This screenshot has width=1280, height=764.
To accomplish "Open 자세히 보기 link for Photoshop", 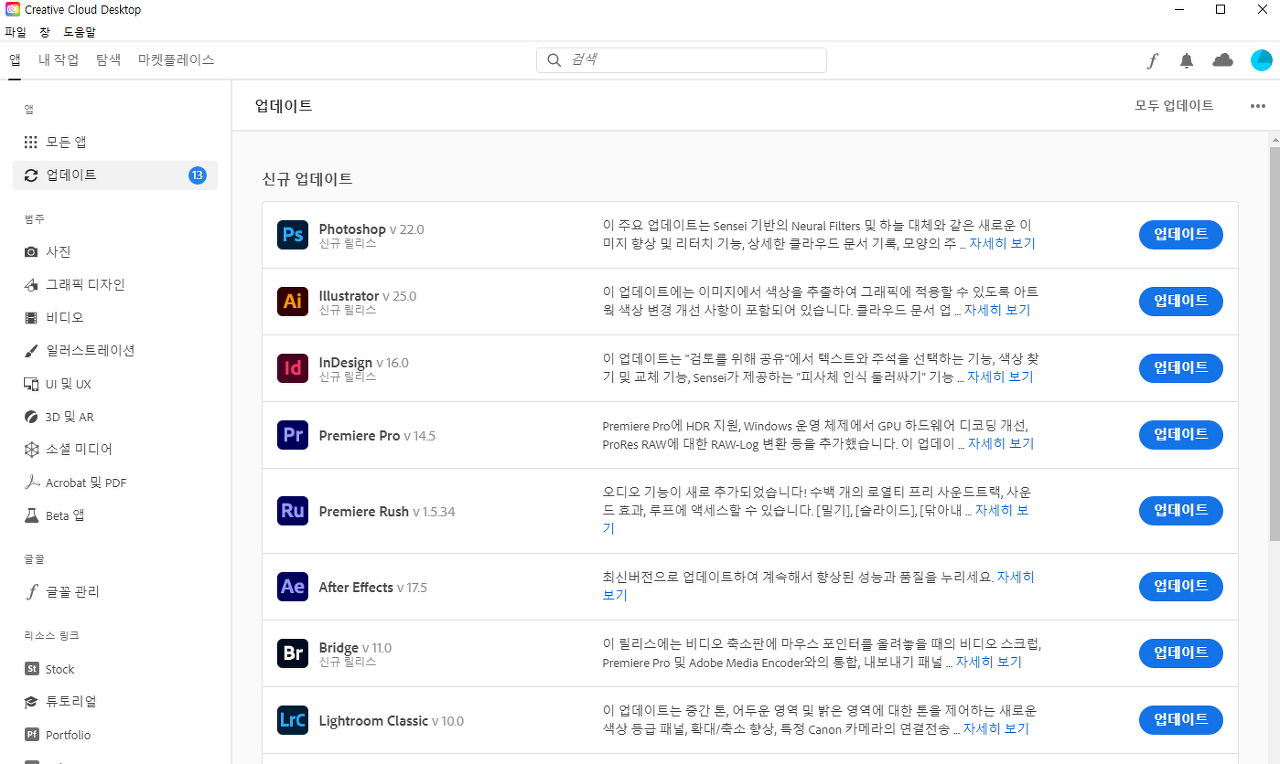I will click(x=1002, y=244).
